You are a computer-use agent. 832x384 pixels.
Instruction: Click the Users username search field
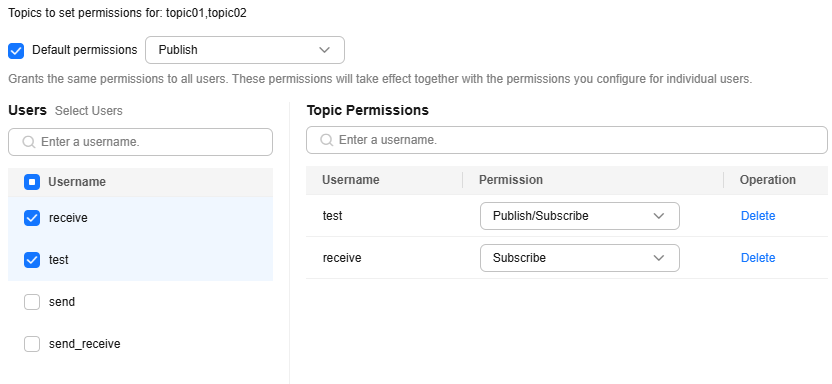141,142
